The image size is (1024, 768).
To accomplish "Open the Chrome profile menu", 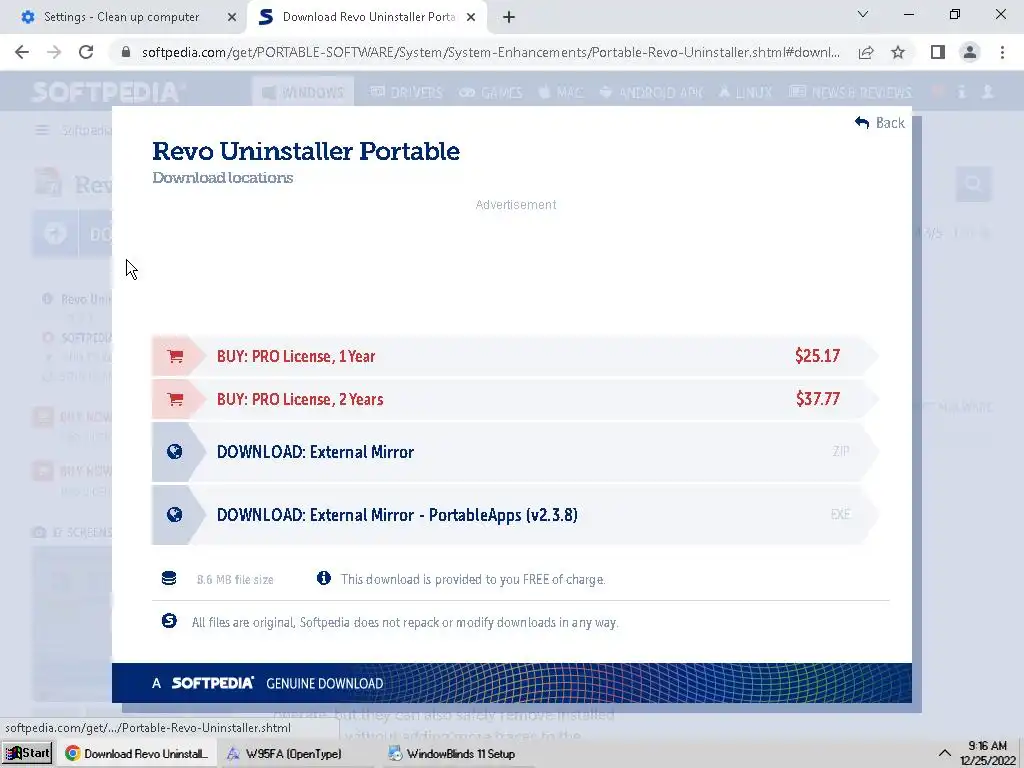I will click(x=970, y=52).
